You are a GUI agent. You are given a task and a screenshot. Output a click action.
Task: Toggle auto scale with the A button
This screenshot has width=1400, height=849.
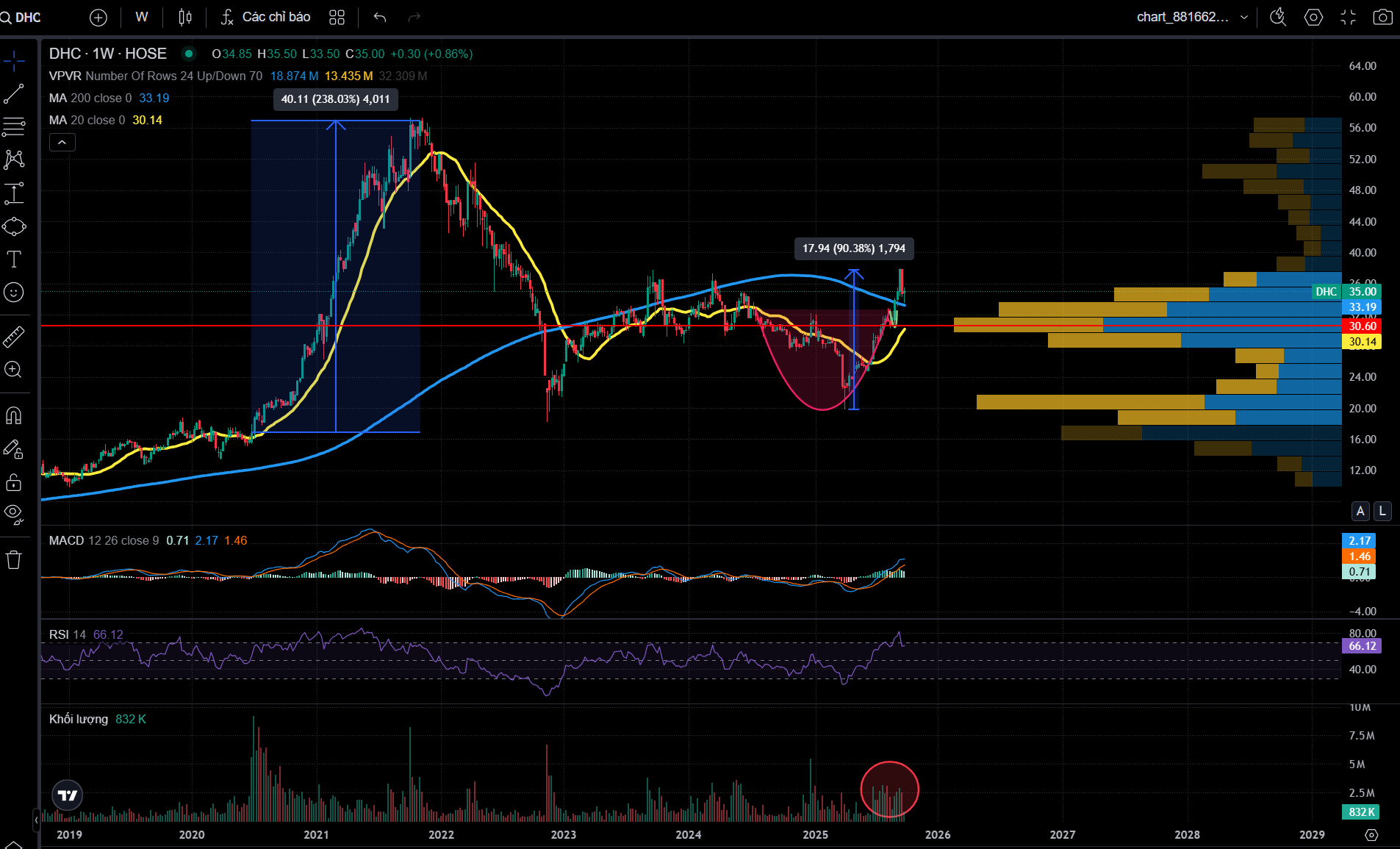(1360, 511)
